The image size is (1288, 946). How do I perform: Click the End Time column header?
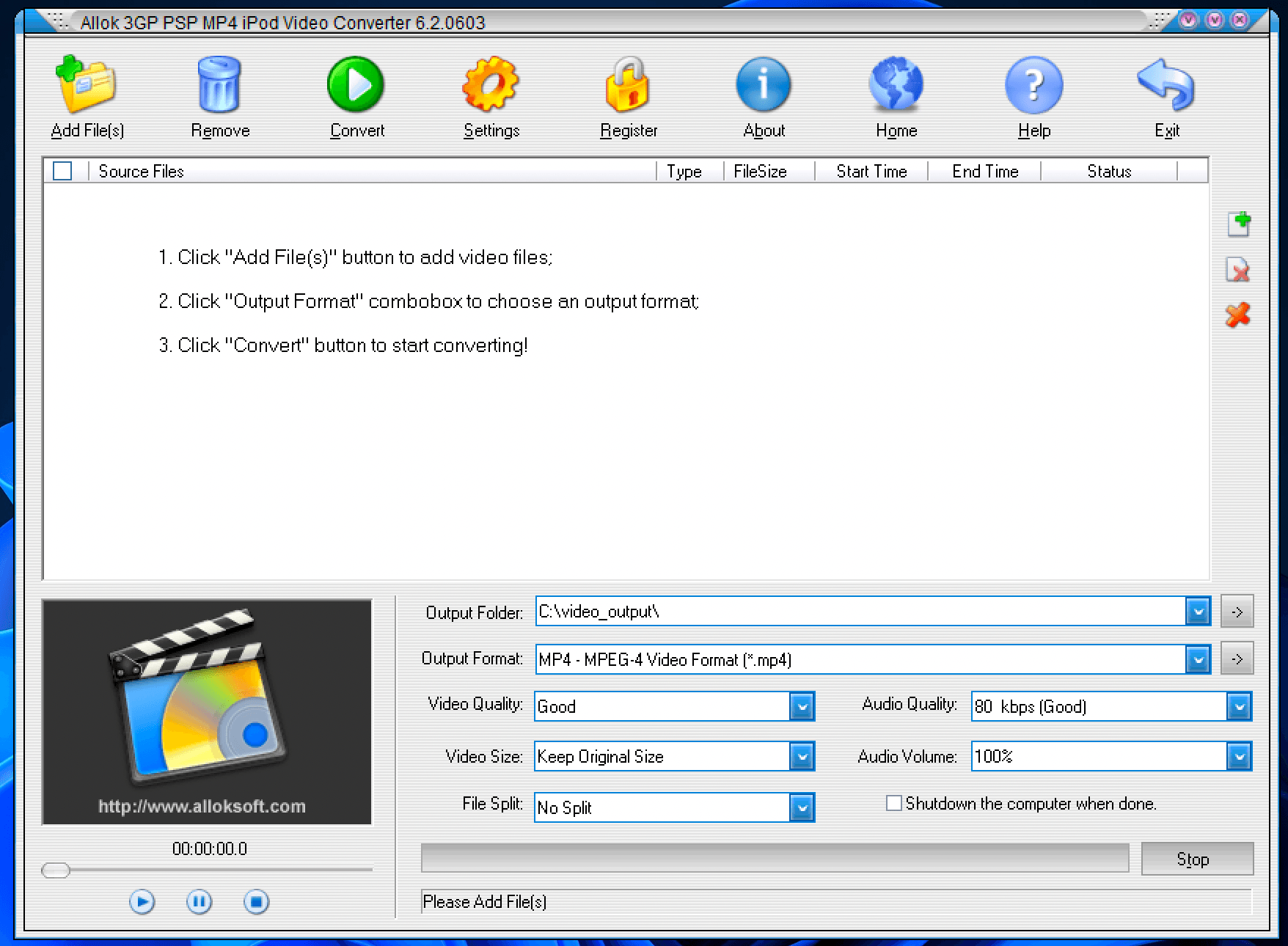[984, 171]
